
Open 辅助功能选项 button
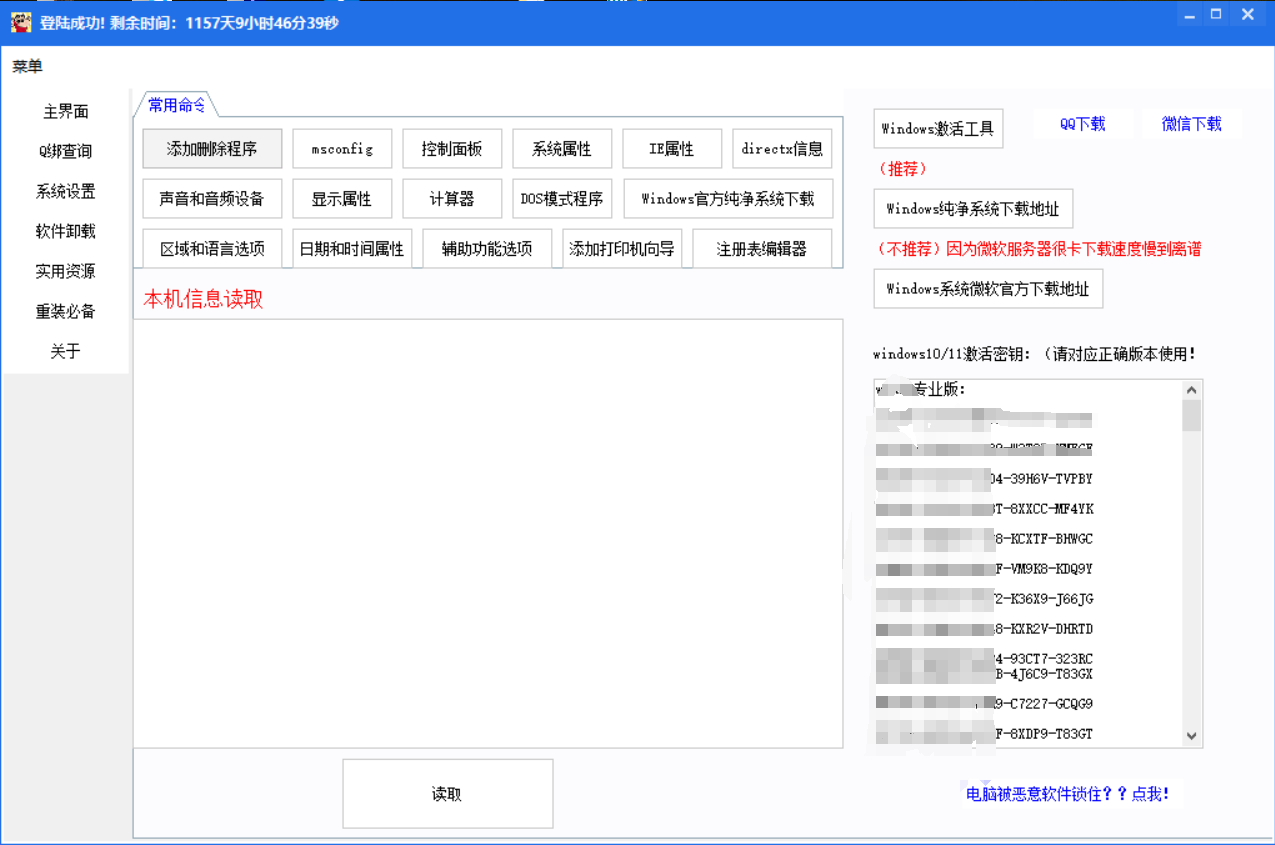click(487, 249)
